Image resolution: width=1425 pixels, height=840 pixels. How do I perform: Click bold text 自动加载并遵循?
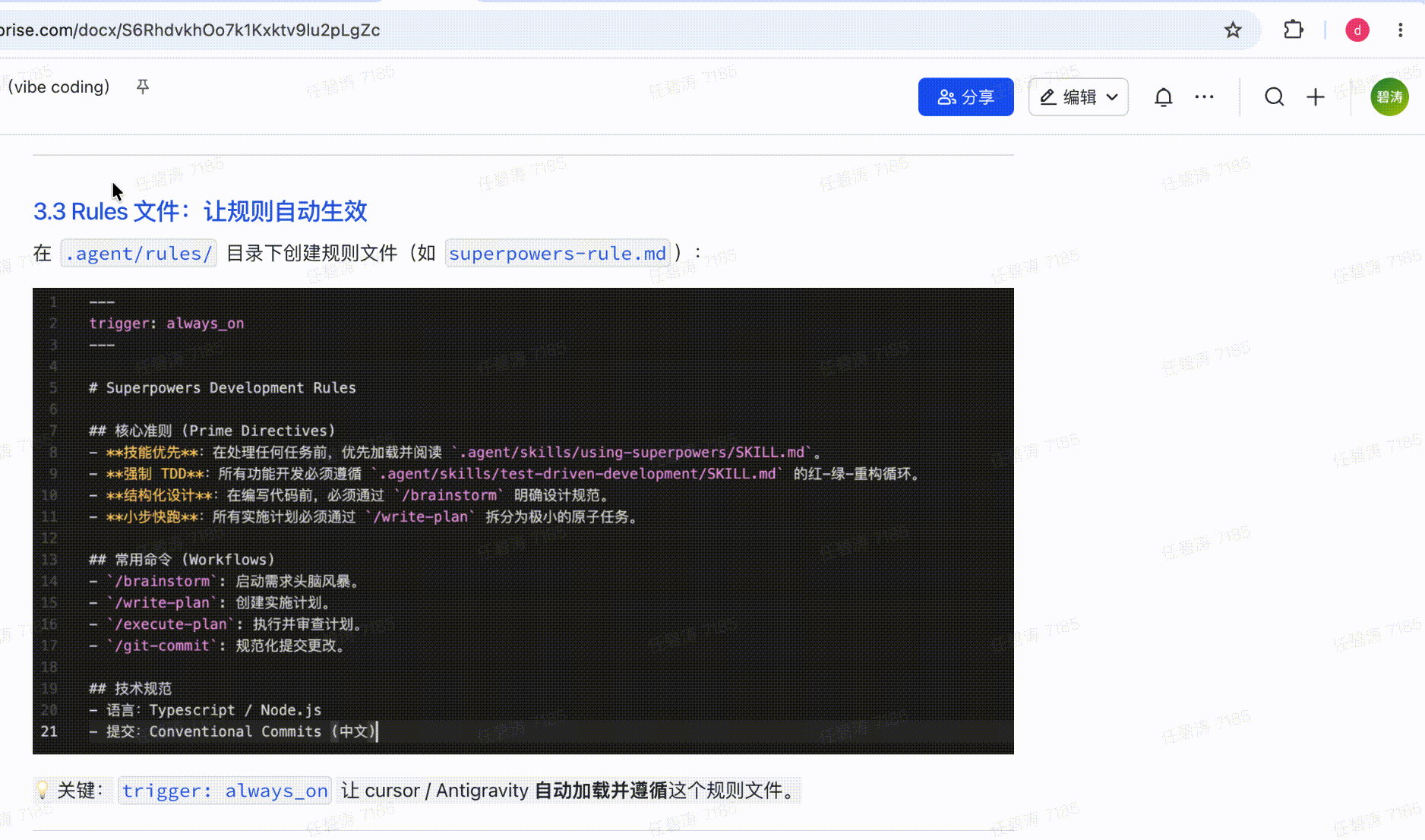(601, 791)
